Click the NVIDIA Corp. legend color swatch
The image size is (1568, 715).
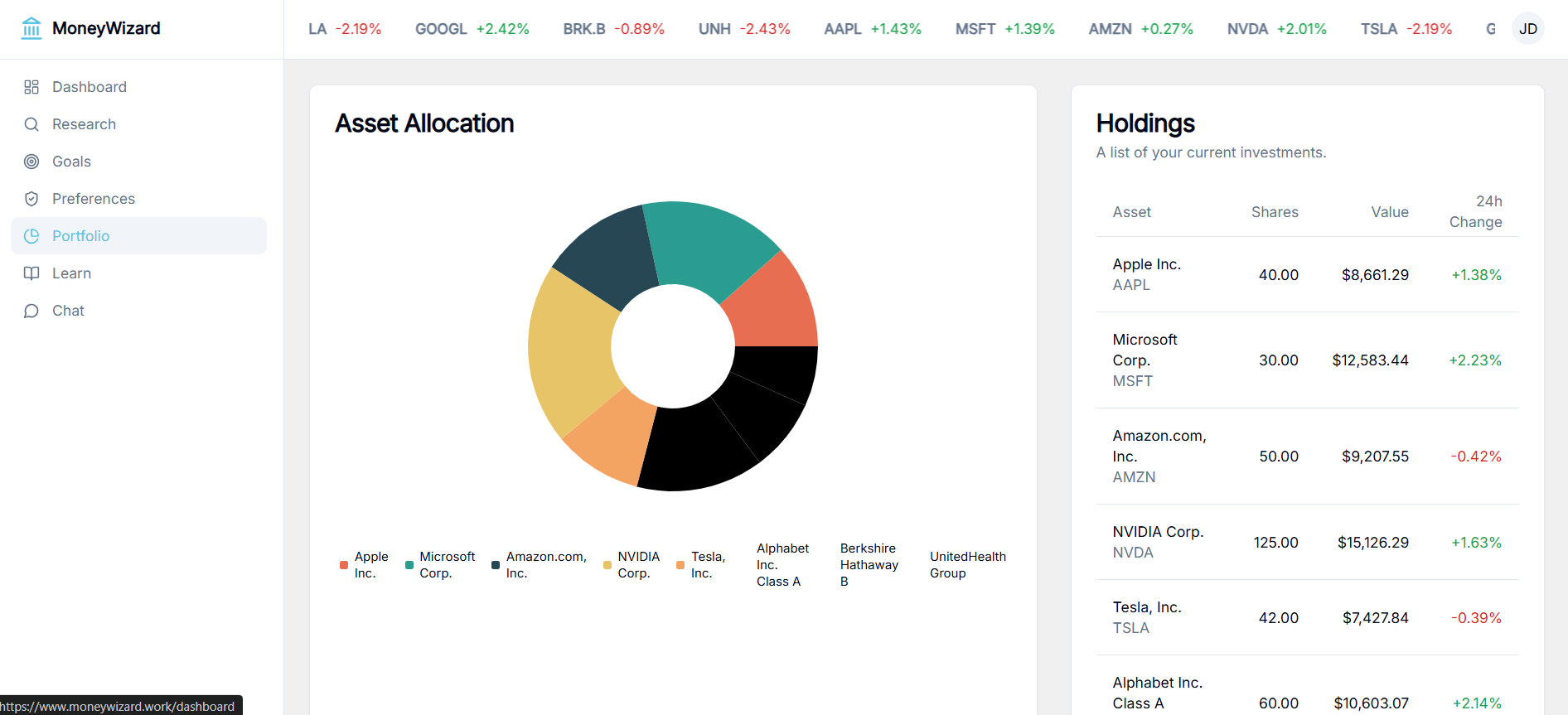point(607,565)
